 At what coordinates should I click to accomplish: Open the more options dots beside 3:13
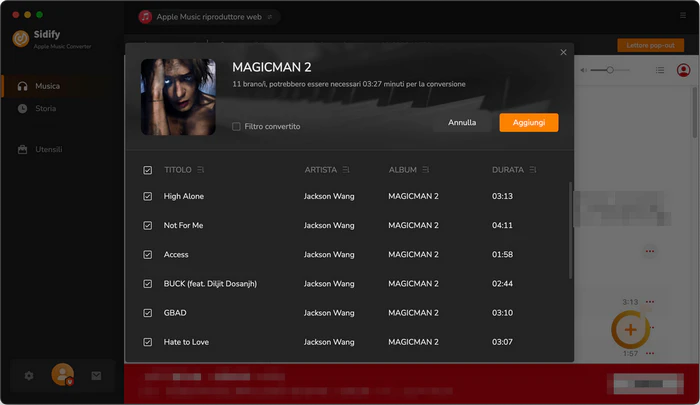point(650,302)
